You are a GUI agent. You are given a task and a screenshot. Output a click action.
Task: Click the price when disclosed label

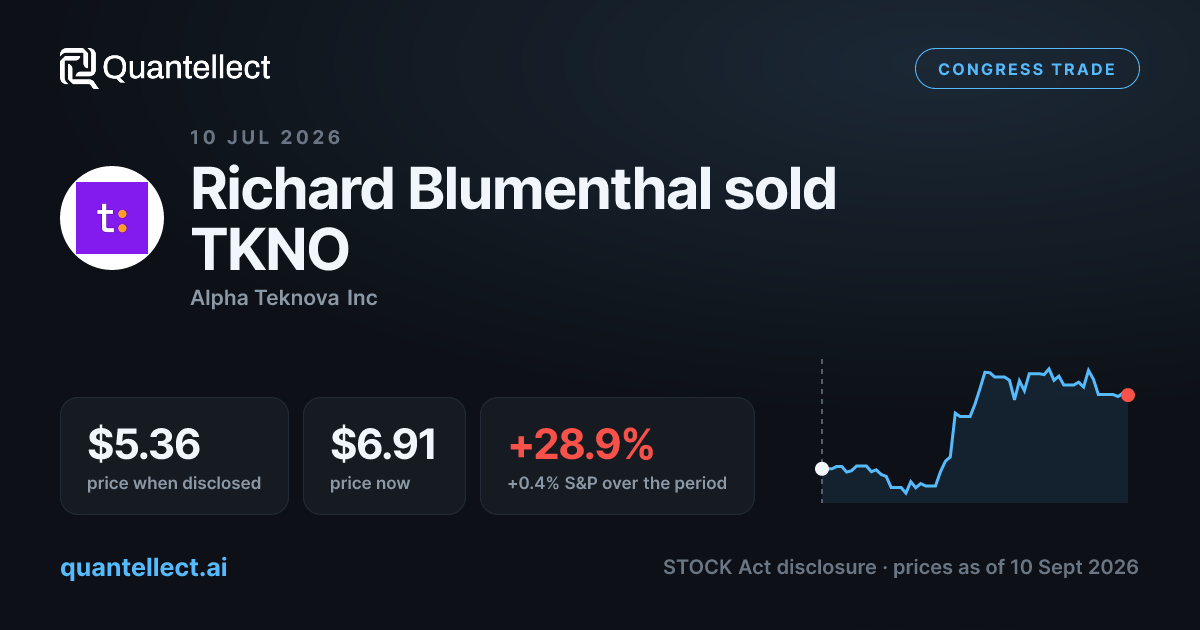pyautogui.click(x=174, y=483)
